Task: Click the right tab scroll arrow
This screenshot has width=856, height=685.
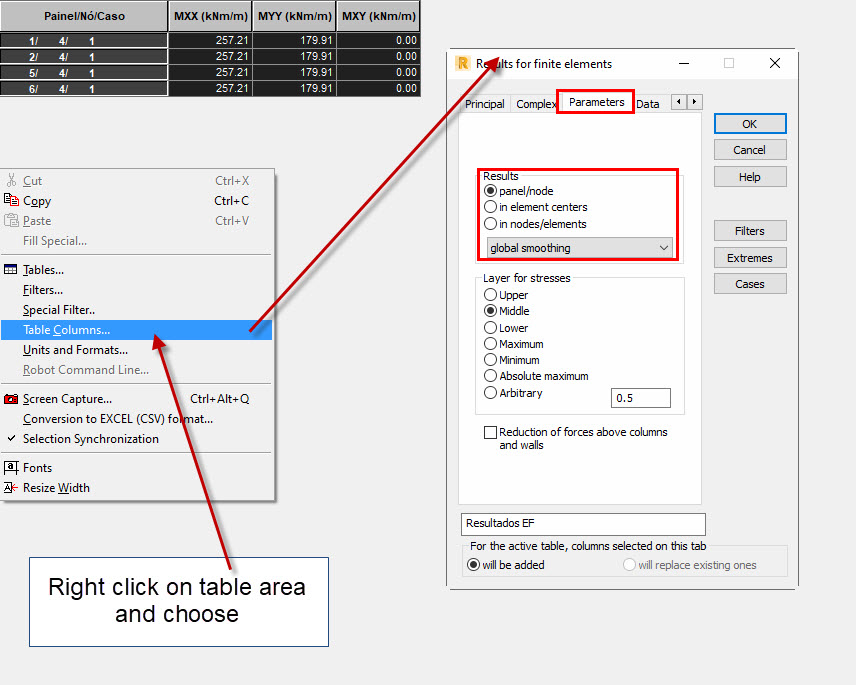Action: pyautogui.click(x=693, y=101)
